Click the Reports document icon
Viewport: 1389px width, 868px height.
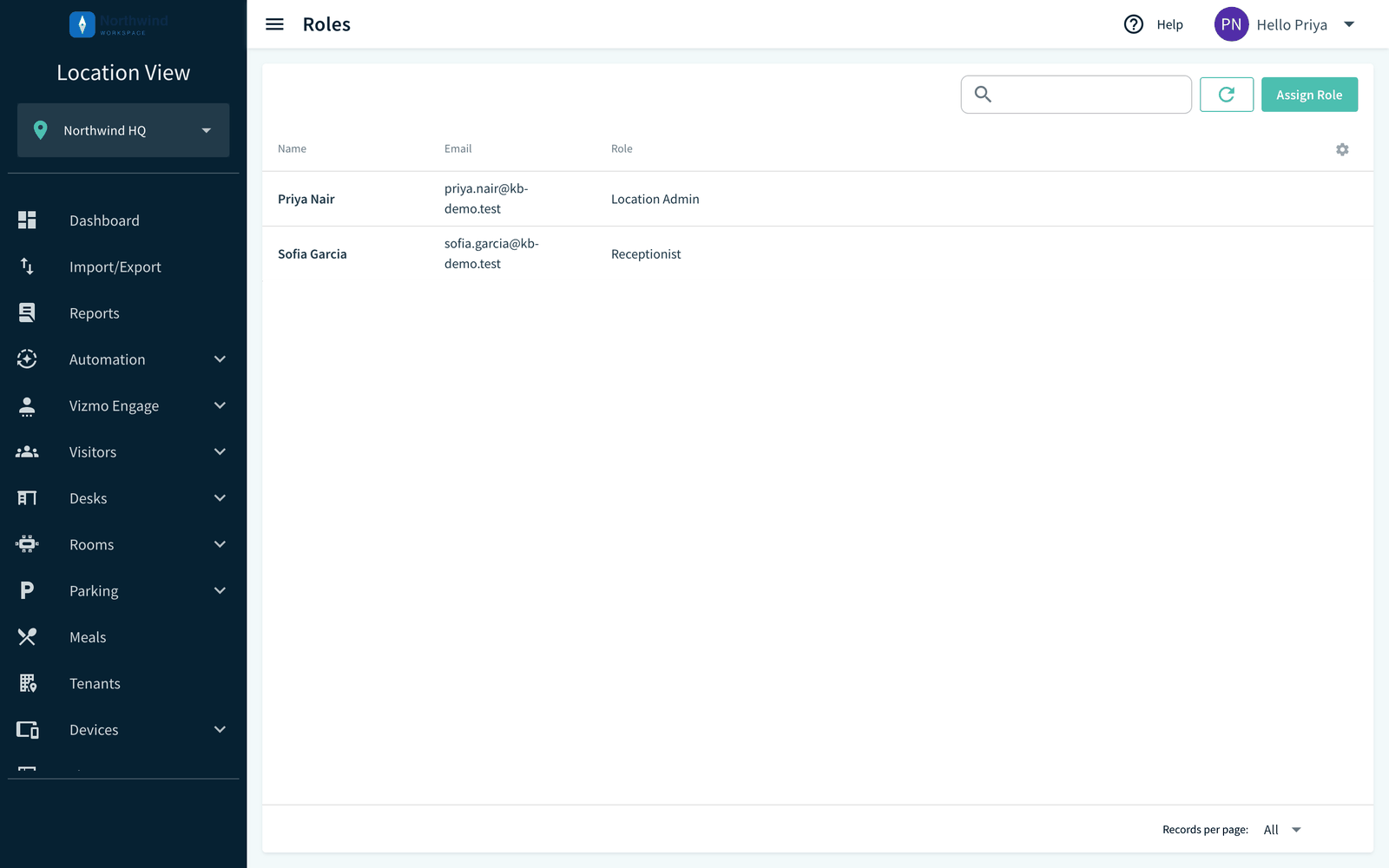[27, 312]
